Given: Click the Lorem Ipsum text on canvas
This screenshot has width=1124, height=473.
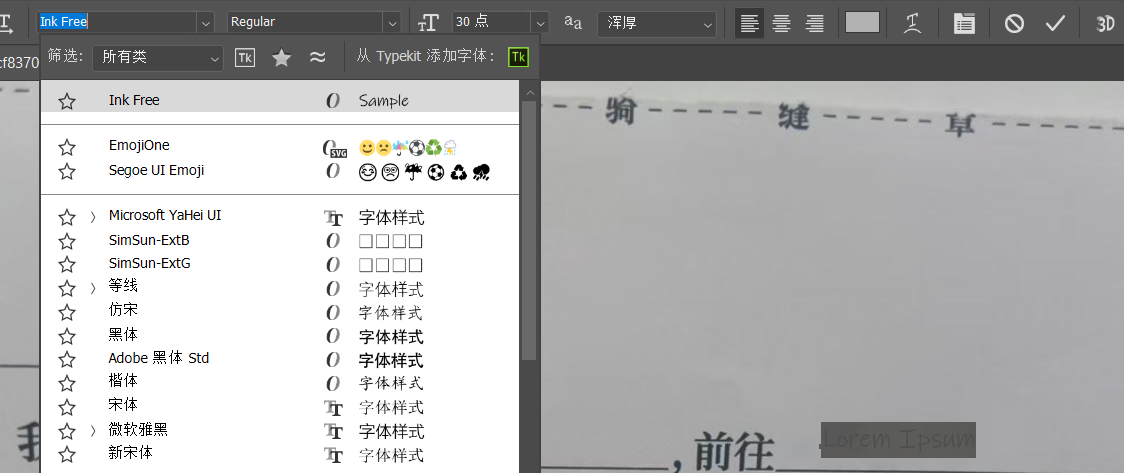Looking at the screenshot, I should tap(898, 439).
